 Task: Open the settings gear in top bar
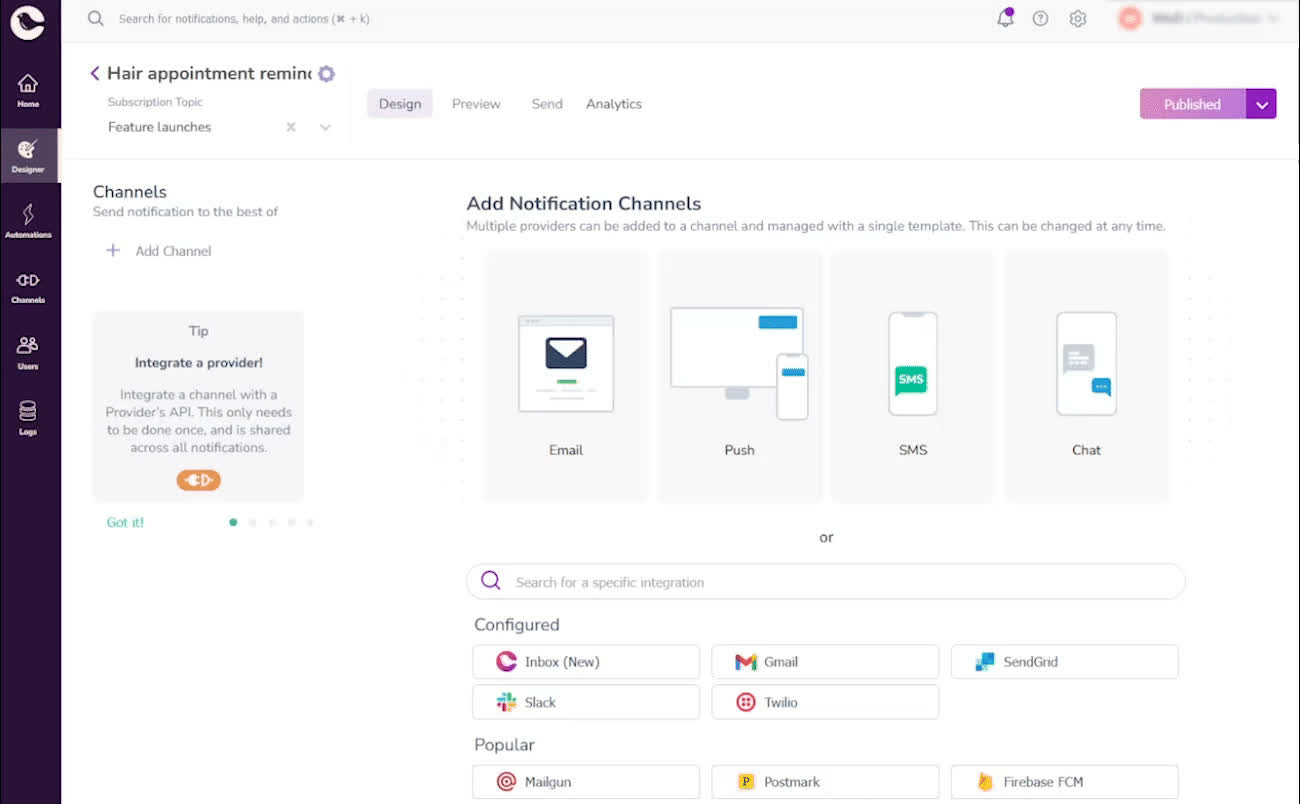click(x=1077, y=18)
